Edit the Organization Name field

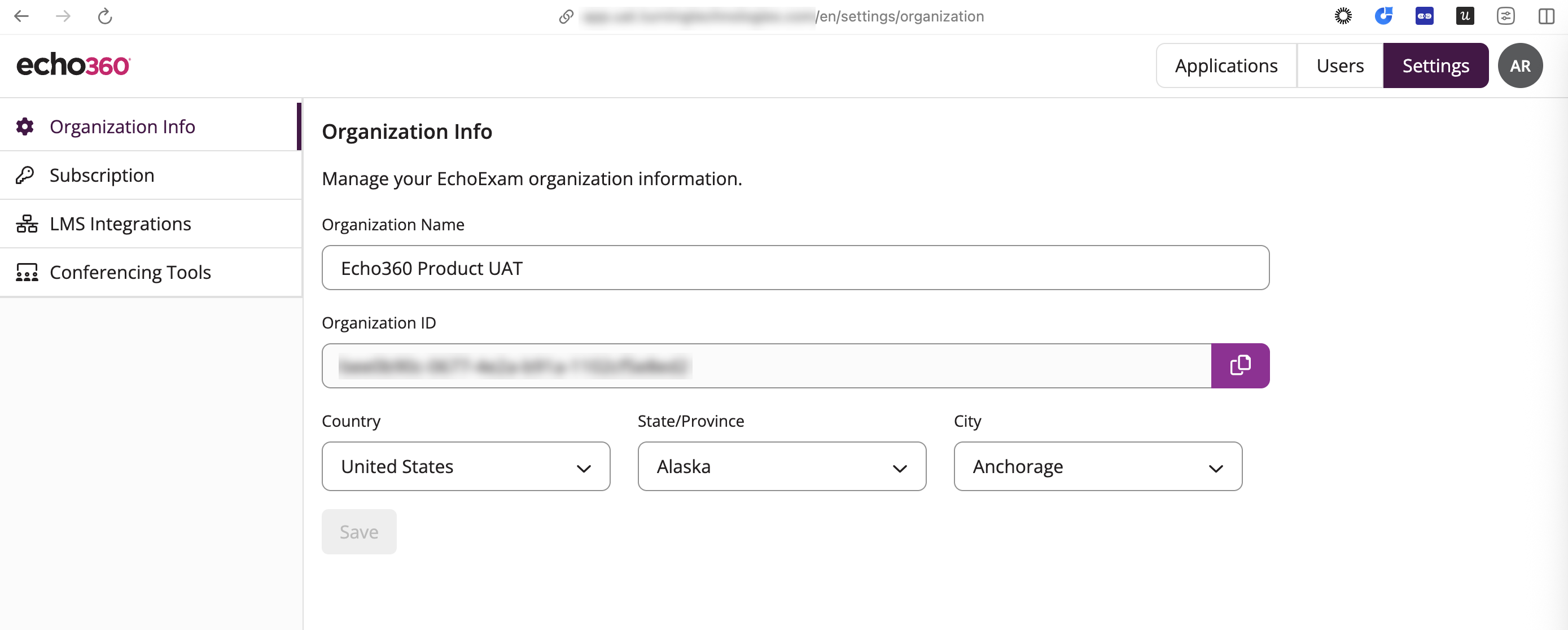(x=795, y=268)
